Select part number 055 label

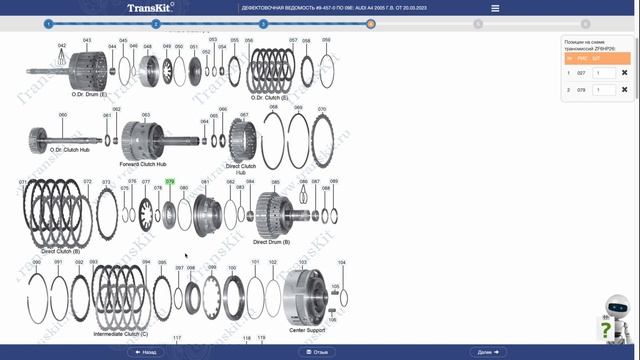[234, 40]
